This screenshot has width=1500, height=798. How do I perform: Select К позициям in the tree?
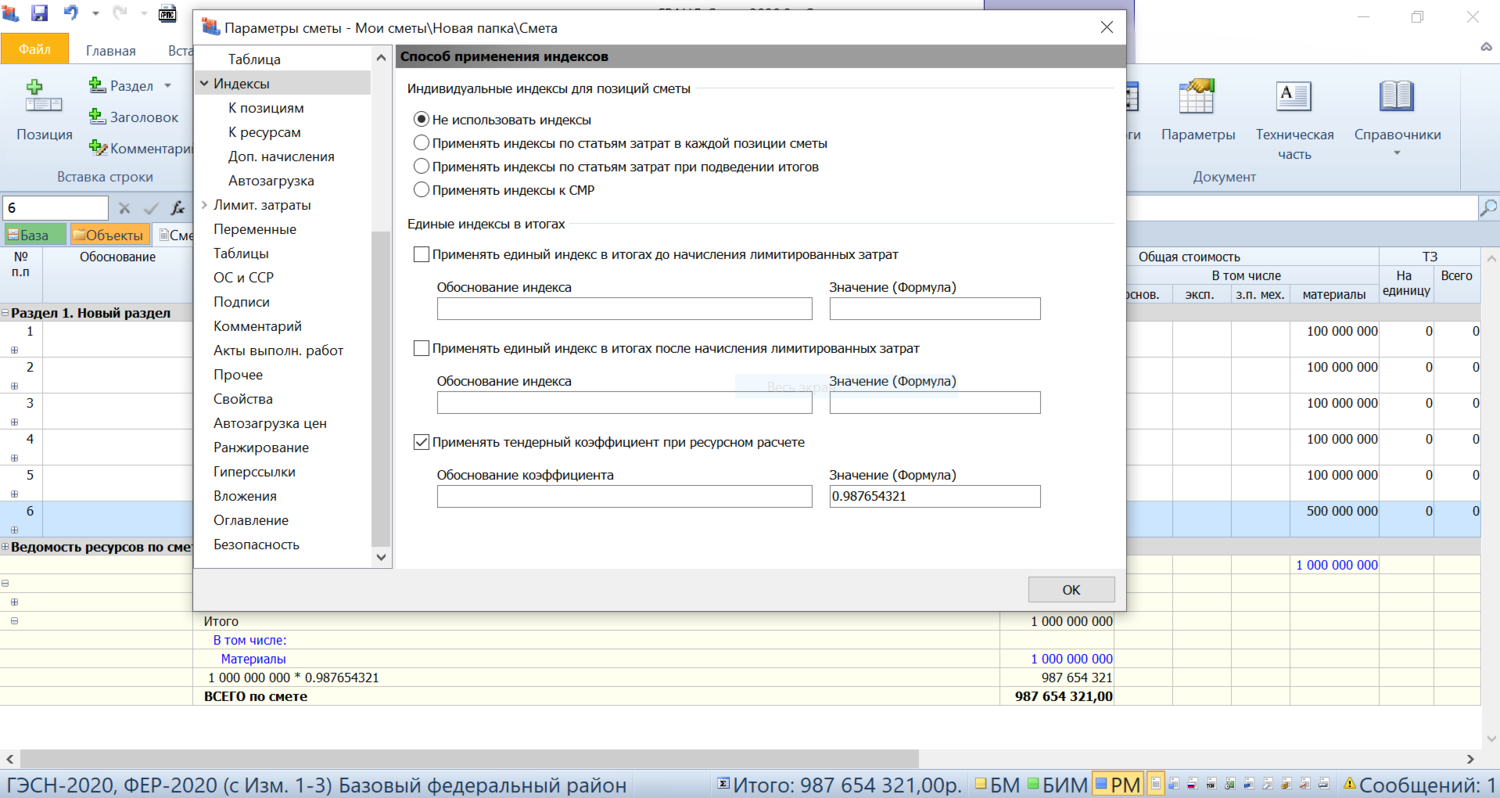pyautogui.click(x=266, y=108)
